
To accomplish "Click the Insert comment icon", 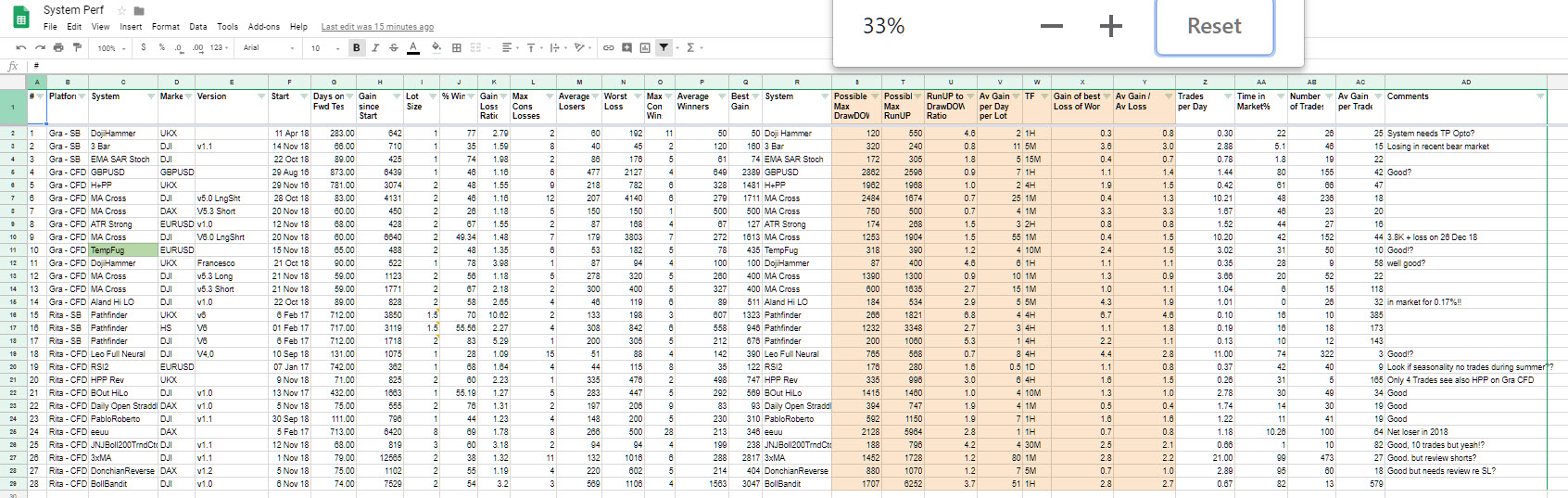I will coord(627,47).
